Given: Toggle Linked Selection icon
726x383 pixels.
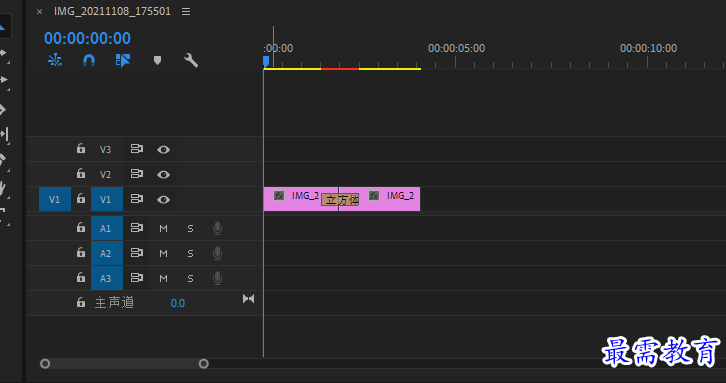Looking at the screenshot, I should pos(123,60).
